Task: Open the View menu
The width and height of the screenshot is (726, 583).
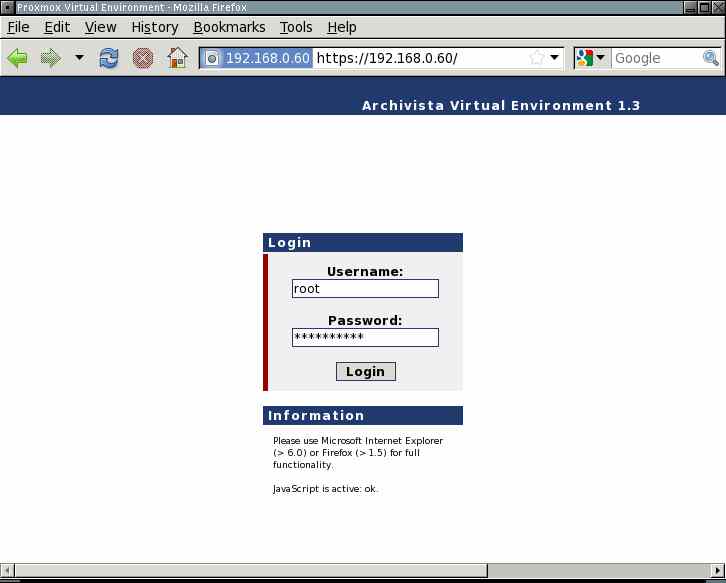Action: tap(100, 27)
